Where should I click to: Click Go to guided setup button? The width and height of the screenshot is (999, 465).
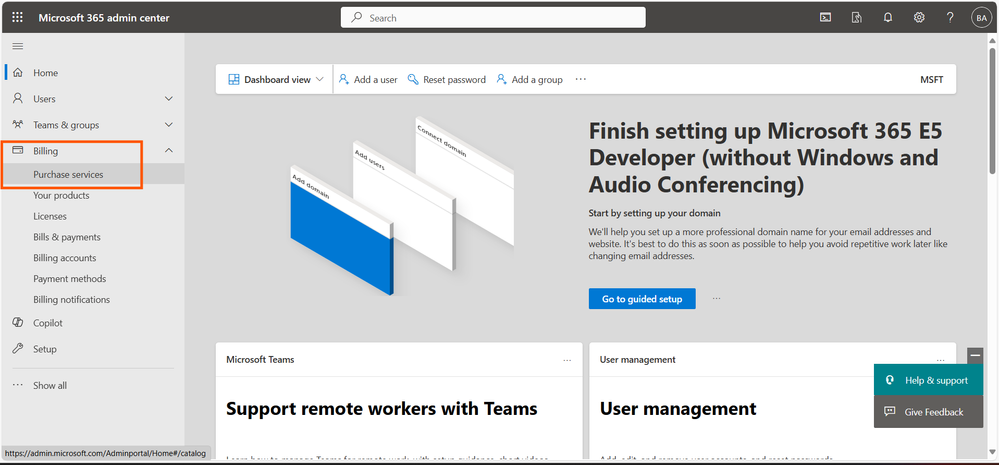[x=642, y=299]
